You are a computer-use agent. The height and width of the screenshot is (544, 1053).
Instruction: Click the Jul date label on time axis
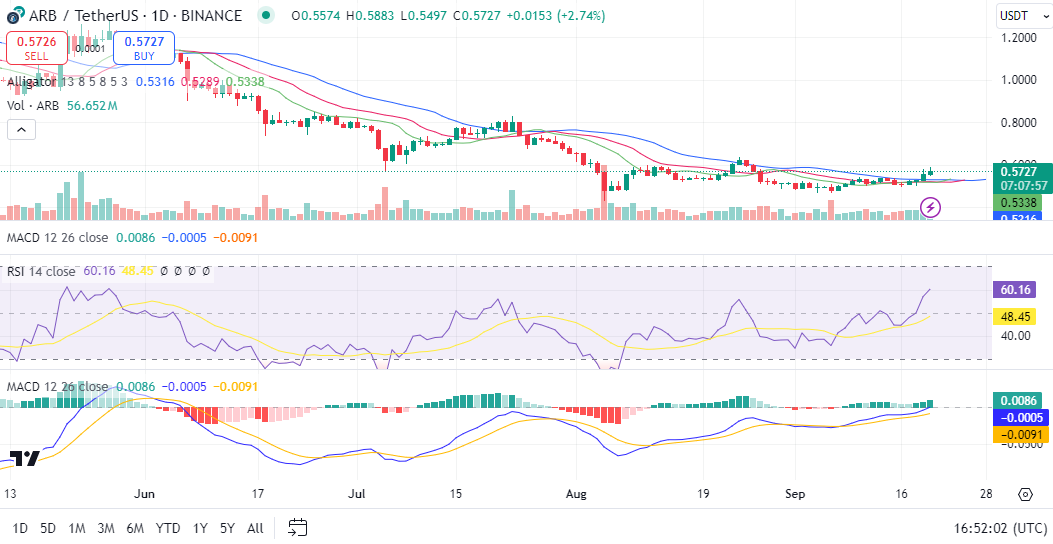357,495
